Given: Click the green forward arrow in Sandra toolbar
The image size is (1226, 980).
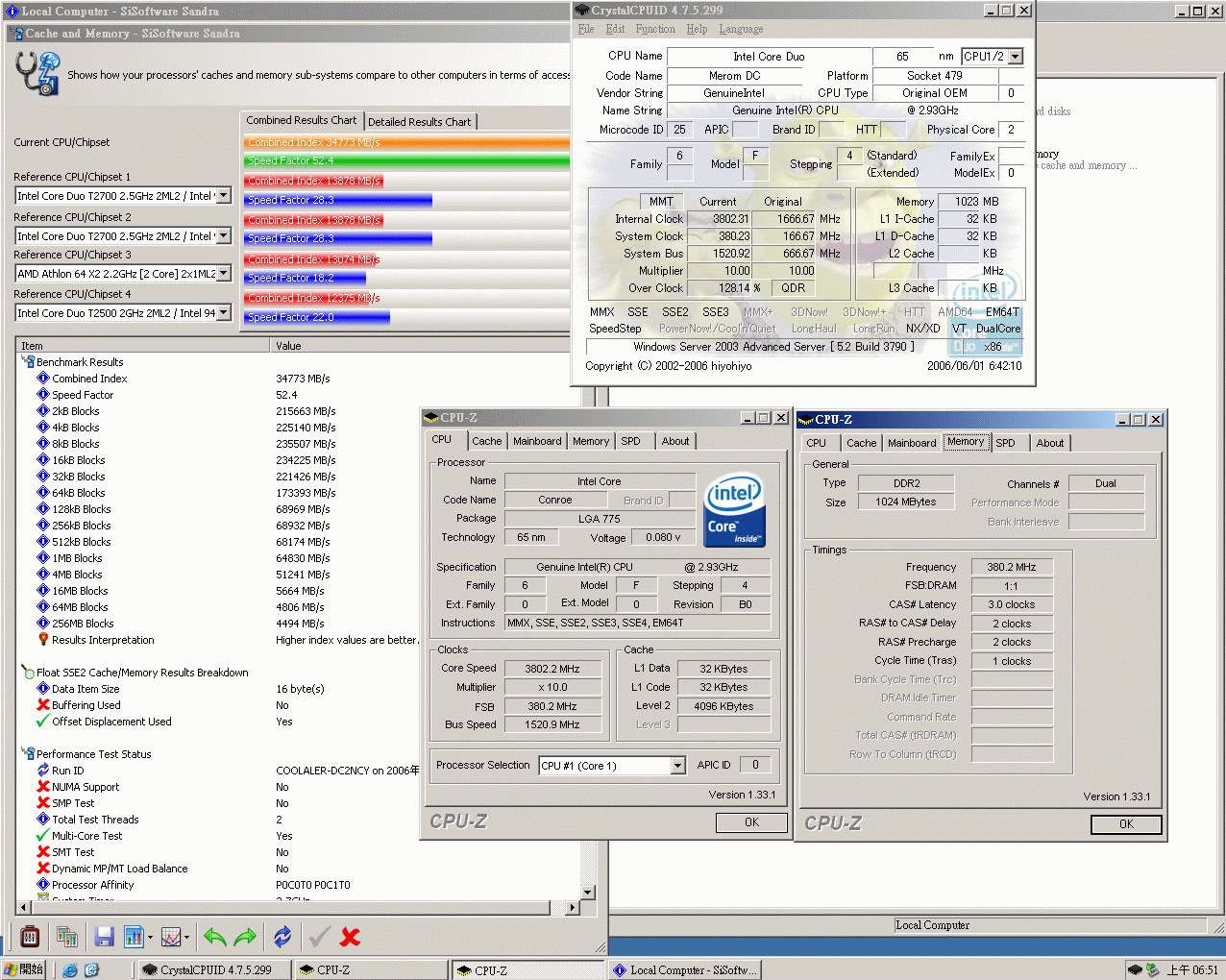Looking at the screenshot, I should coord(244,937).
